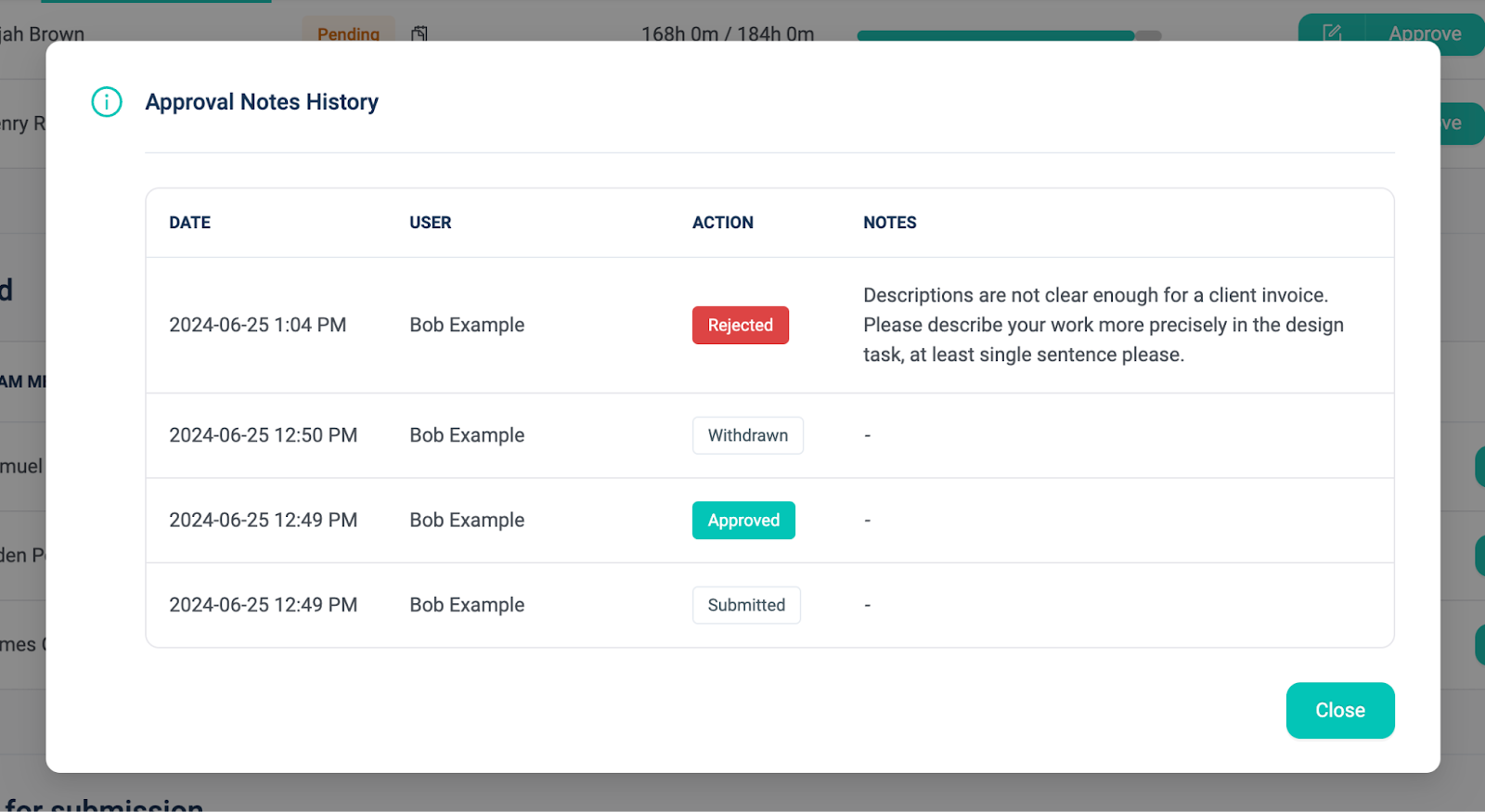1485x812 pixels.
Task: Click the date 2024-06-25 12:50 PM
Action: tap(263, 435)
